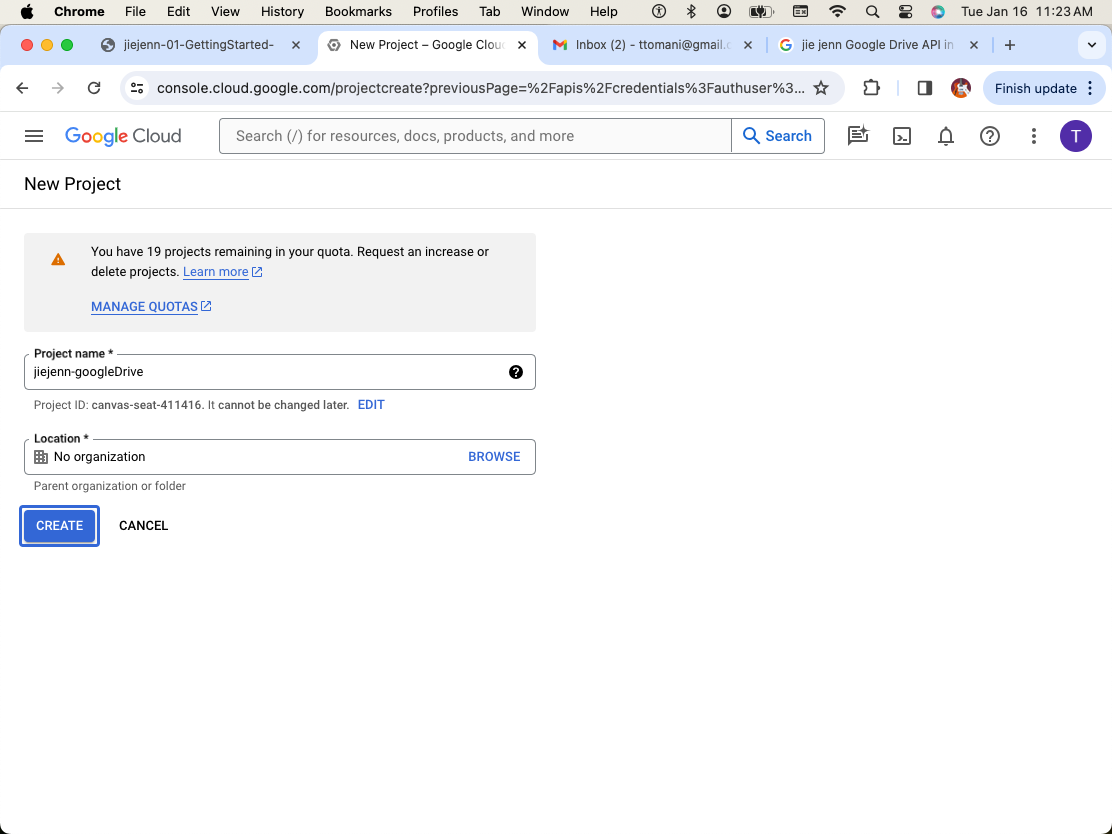Go back with the browser back arrow
The height and width of the screenshot is (834, 1112).
(x=23, y=88)
